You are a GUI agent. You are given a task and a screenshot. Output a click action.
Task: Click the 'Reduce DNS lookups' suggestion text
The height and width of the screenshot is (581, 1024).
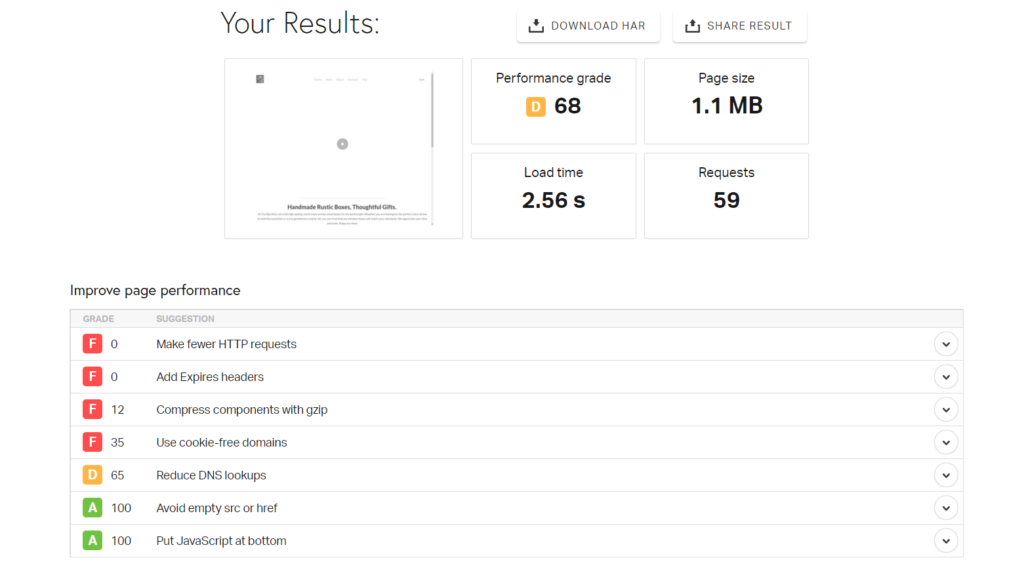(x=211, y=475)
